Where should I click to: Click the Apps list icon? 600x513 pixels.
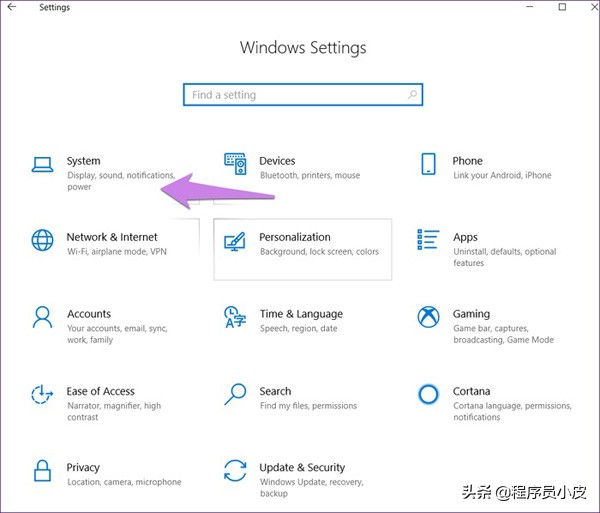(428, 239)
